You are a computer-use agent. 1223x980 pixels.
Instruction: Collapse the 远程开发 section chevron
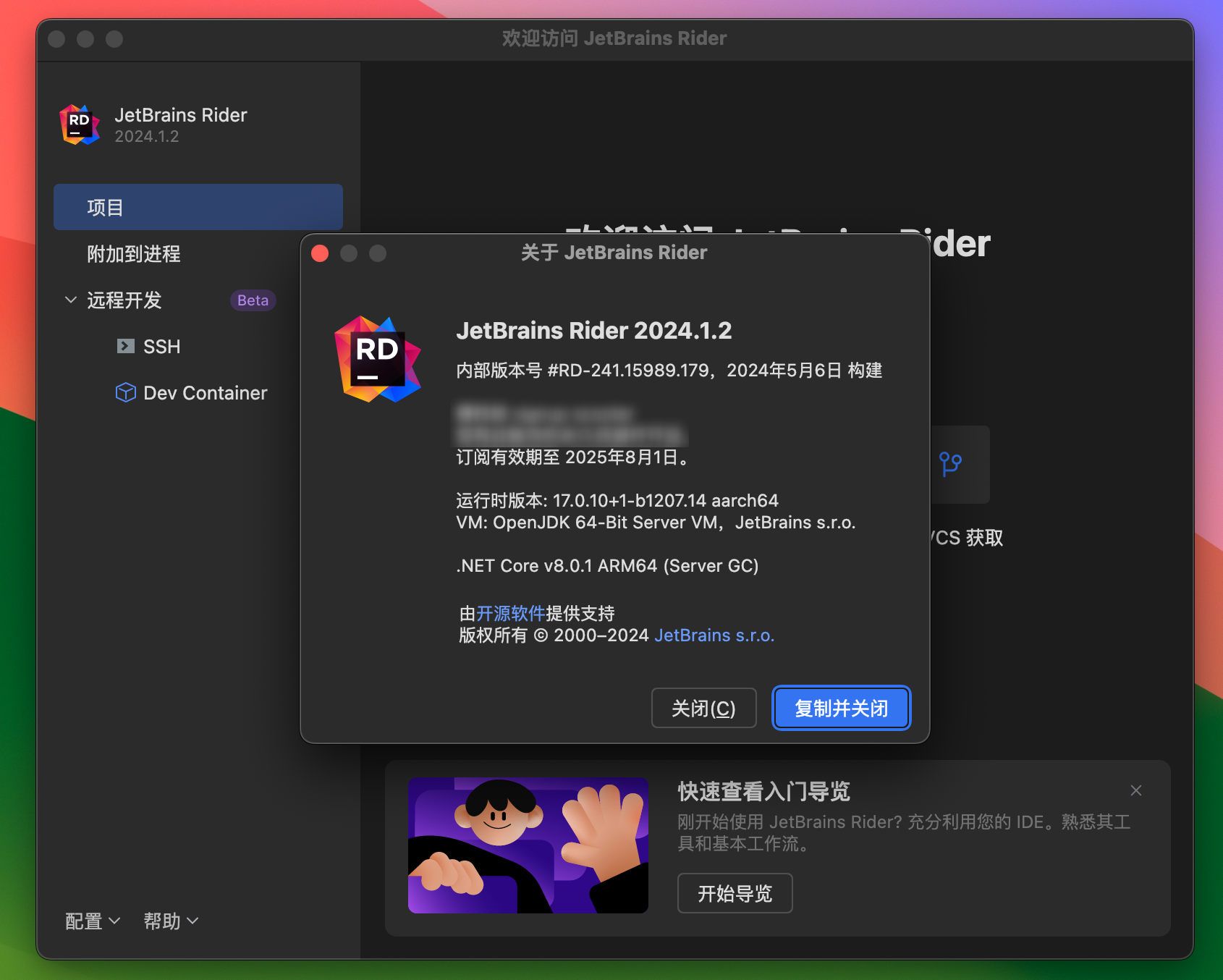(x=71, y=300)
